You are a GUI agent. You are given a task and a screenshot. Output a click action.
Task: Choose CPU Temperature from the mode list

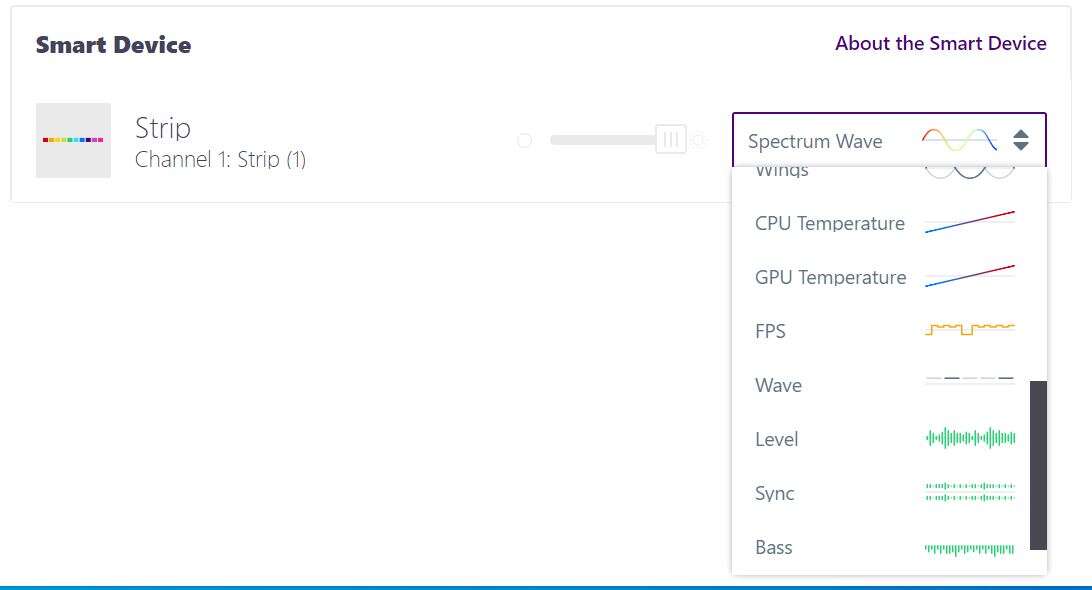tap(829, 223)
